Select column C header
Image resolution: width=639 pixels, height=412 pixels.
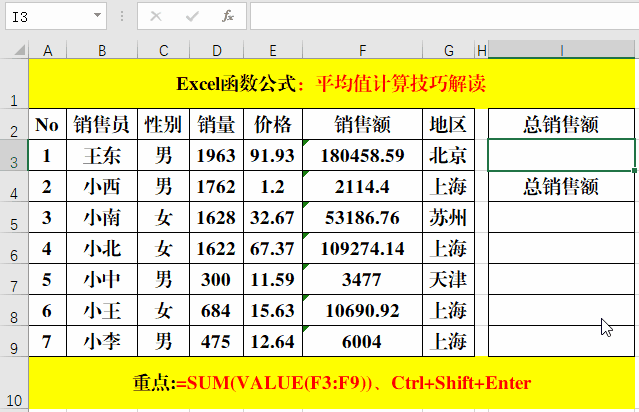(163, 51)
